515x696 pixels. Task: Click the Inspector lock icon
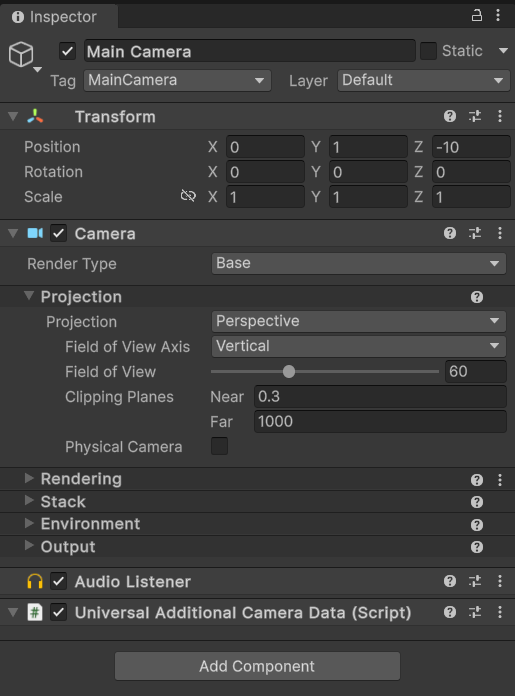[x=476, y=16]
